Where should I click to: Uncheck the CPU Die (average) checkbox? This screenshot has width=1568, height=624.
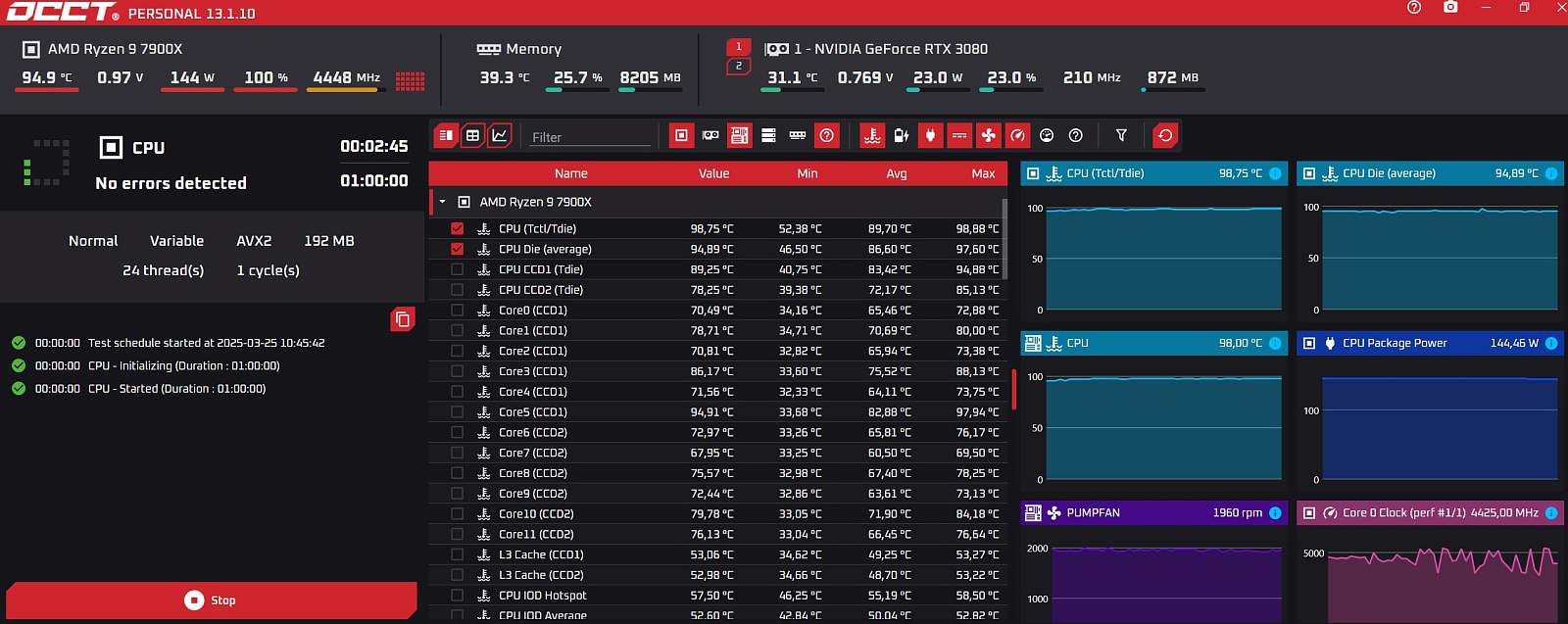[457, 249]
